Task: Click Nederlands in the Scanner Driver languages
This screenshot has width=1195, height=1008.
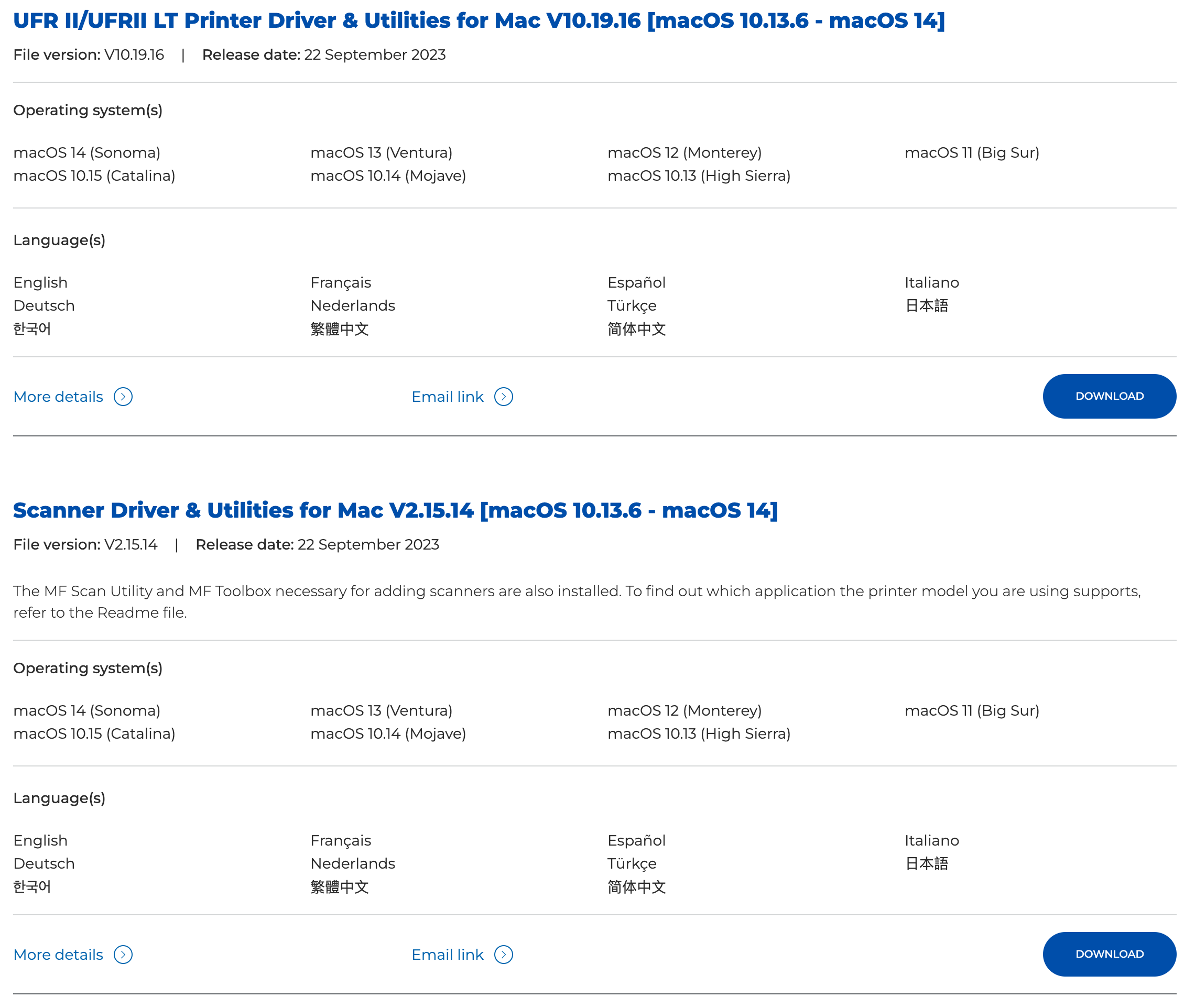Action: click(x=353, y=863)
